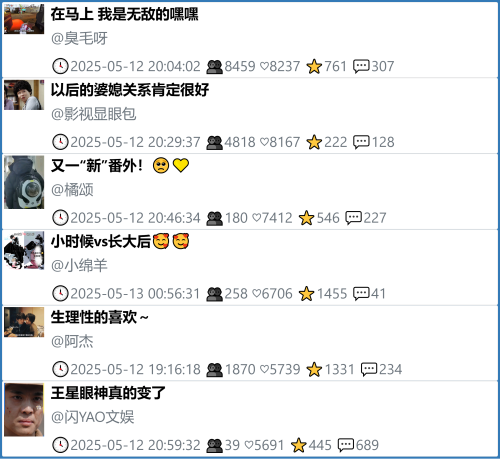Screen dimensions: 500x459
Task: Visit the author profile @臭毛呀
Action: point(79,38)
